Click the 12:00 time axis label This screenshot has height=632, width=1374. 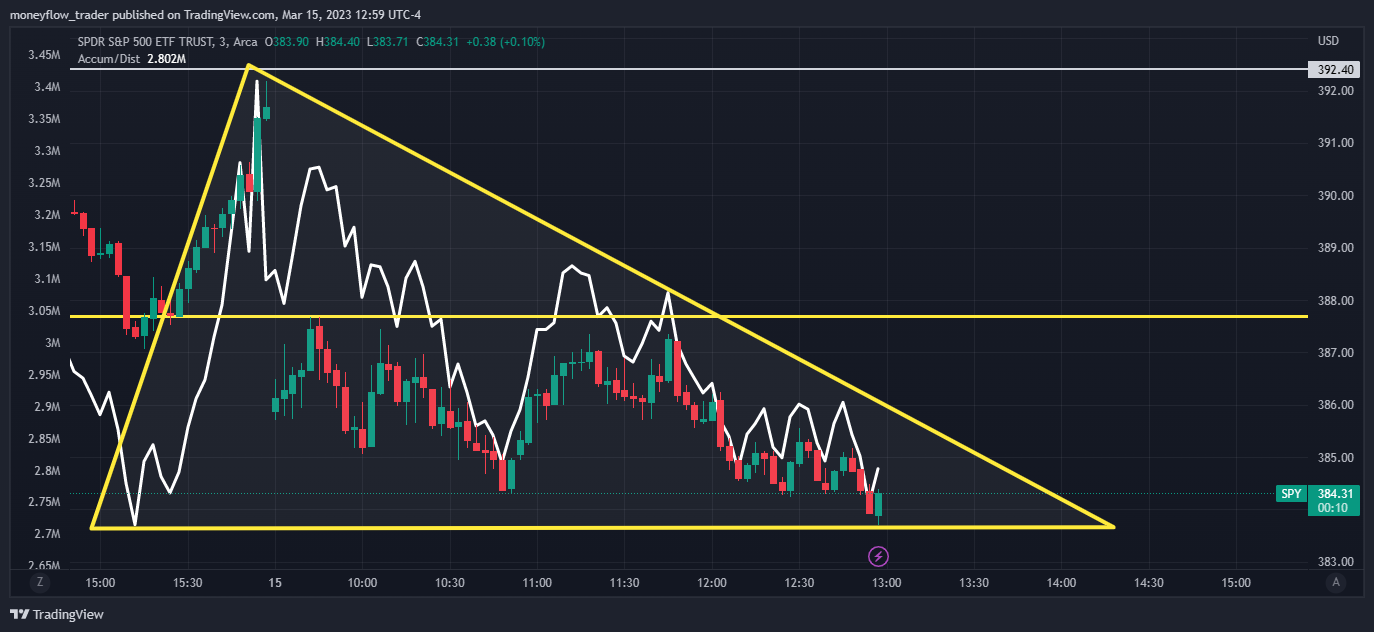tap(712, 583)
